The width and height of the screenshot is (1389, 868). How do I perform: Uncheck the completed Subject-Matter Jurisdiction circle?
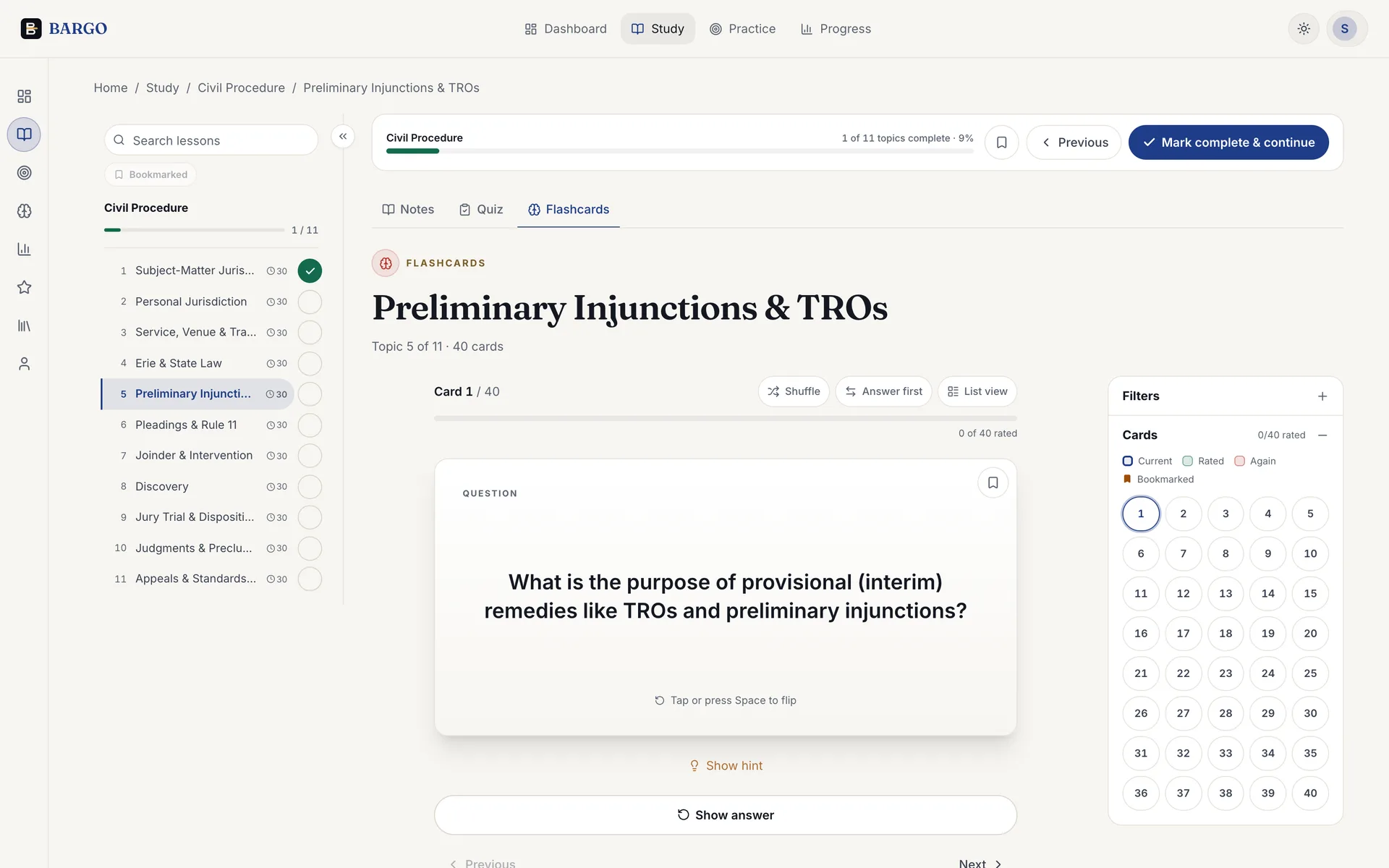pyautogui.click(x=310, y=271)
